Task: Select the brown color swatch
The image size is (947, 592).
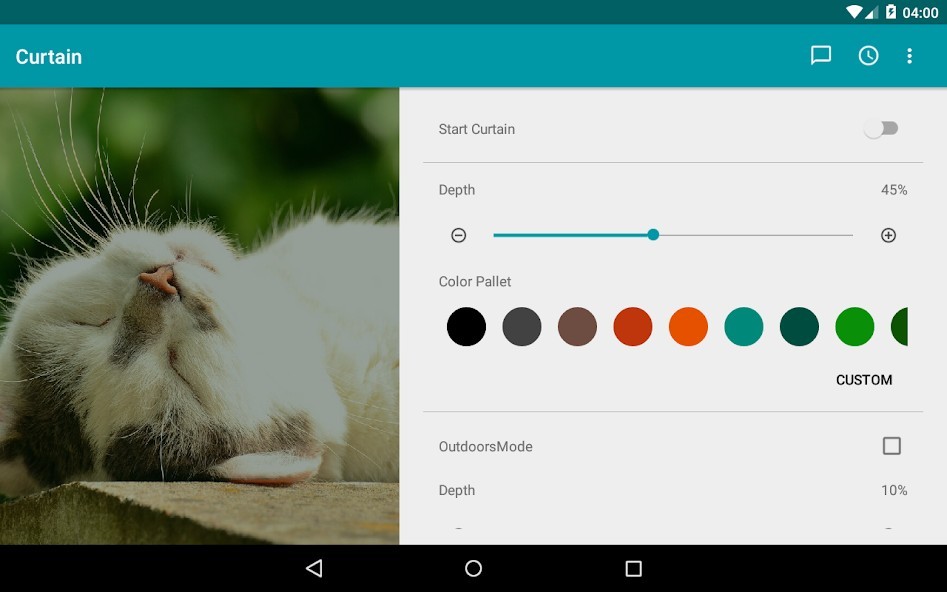Action: pos(577,326)
